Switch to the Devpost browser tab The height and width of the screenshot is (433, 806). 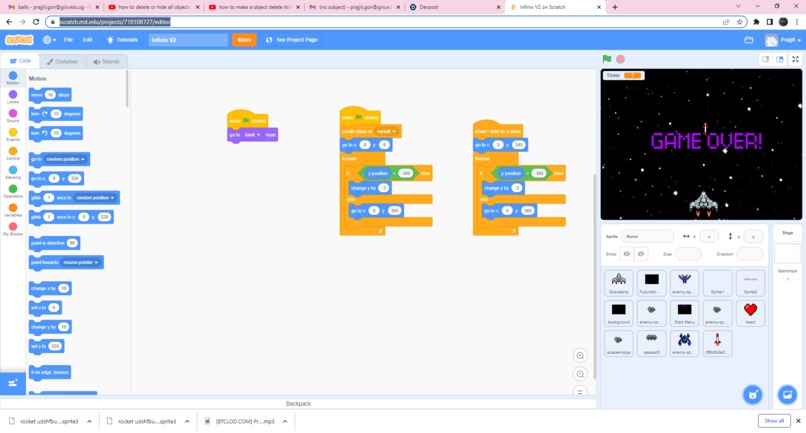coord(455,7)
